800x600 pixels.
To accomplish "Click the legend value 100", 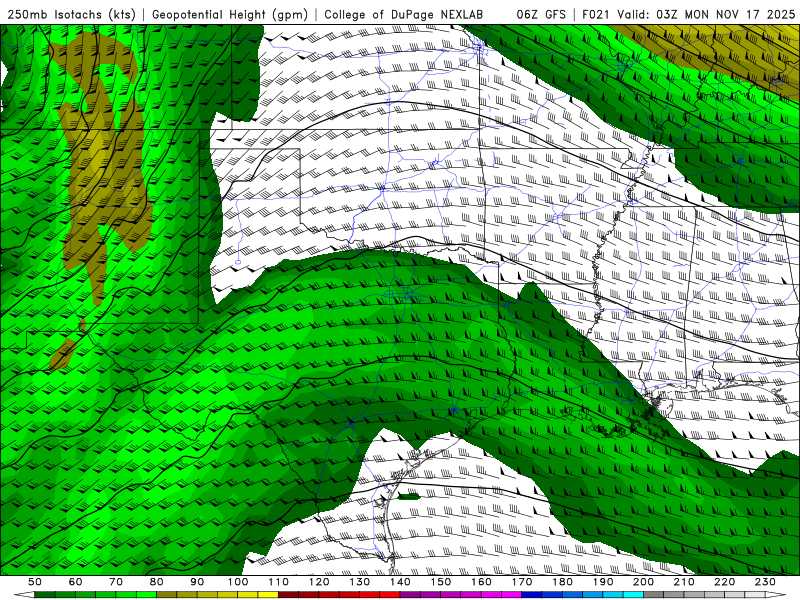I will pyautogui.click(x=238, y=582).
